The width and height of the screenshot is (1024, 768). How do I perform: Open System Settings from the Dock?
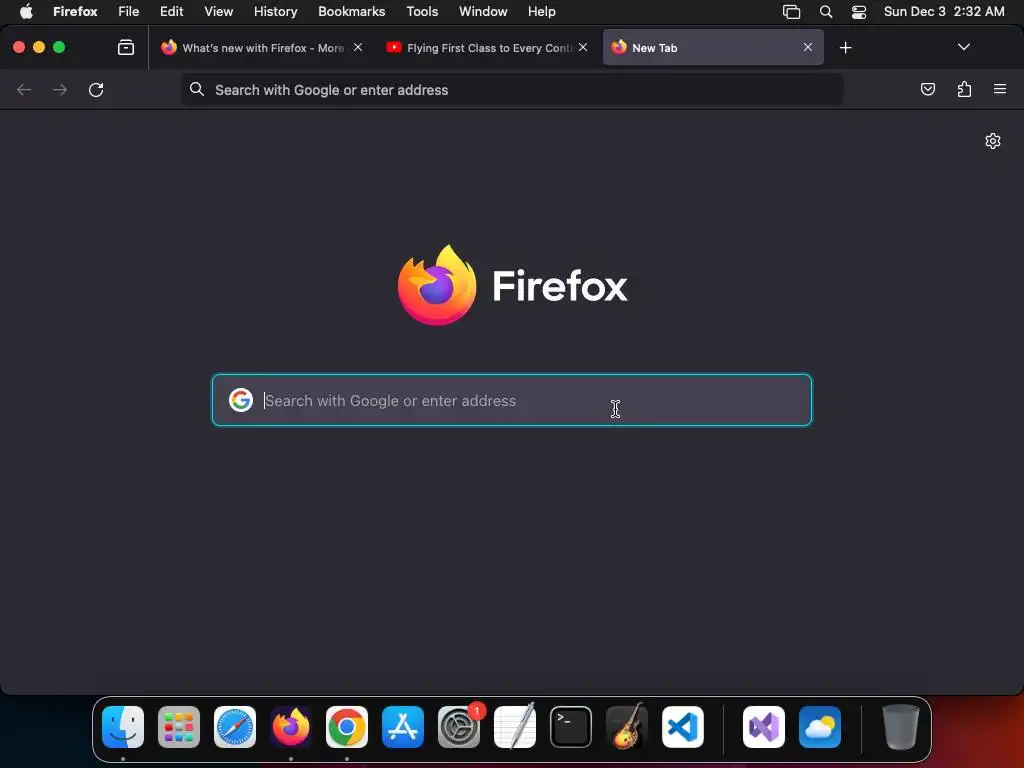[x=459, y=727]
